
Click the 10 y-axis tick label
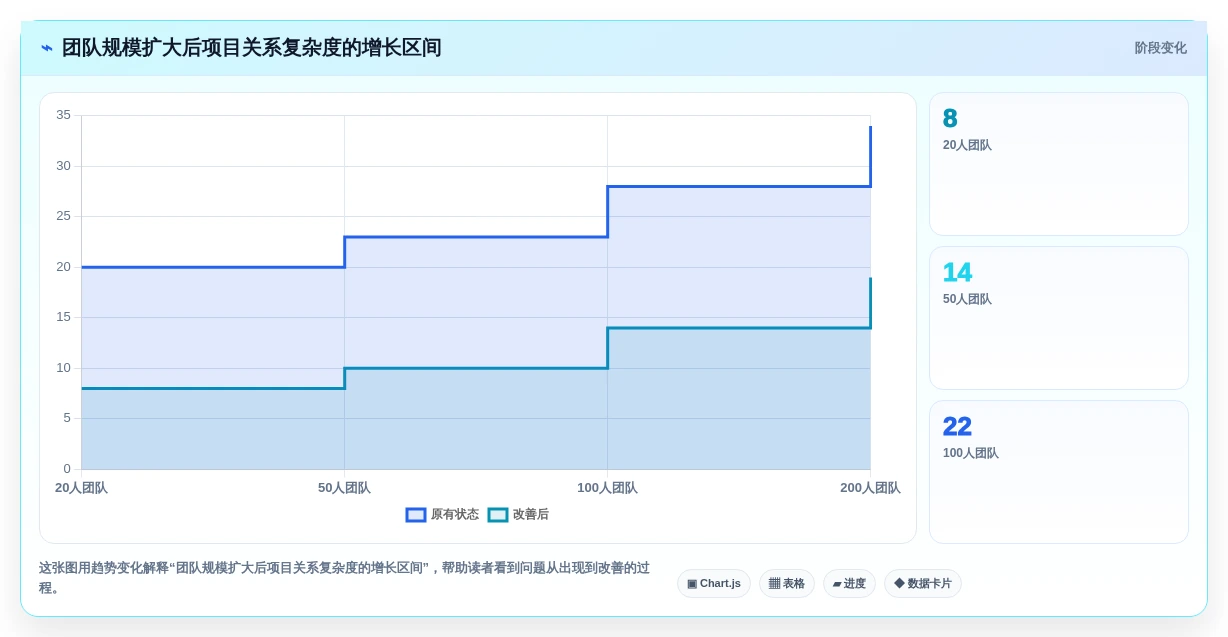tap(63, 368)
